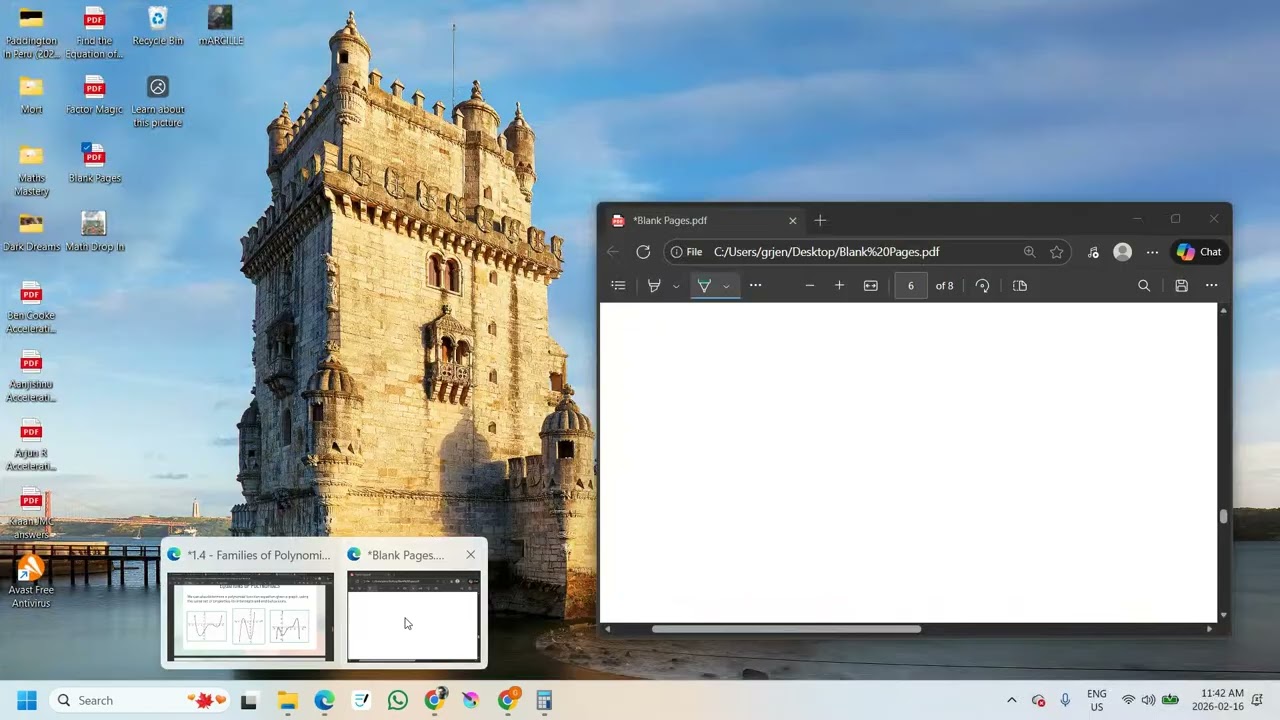Open PDF toolbar more settings menu

pos(1211,286)
